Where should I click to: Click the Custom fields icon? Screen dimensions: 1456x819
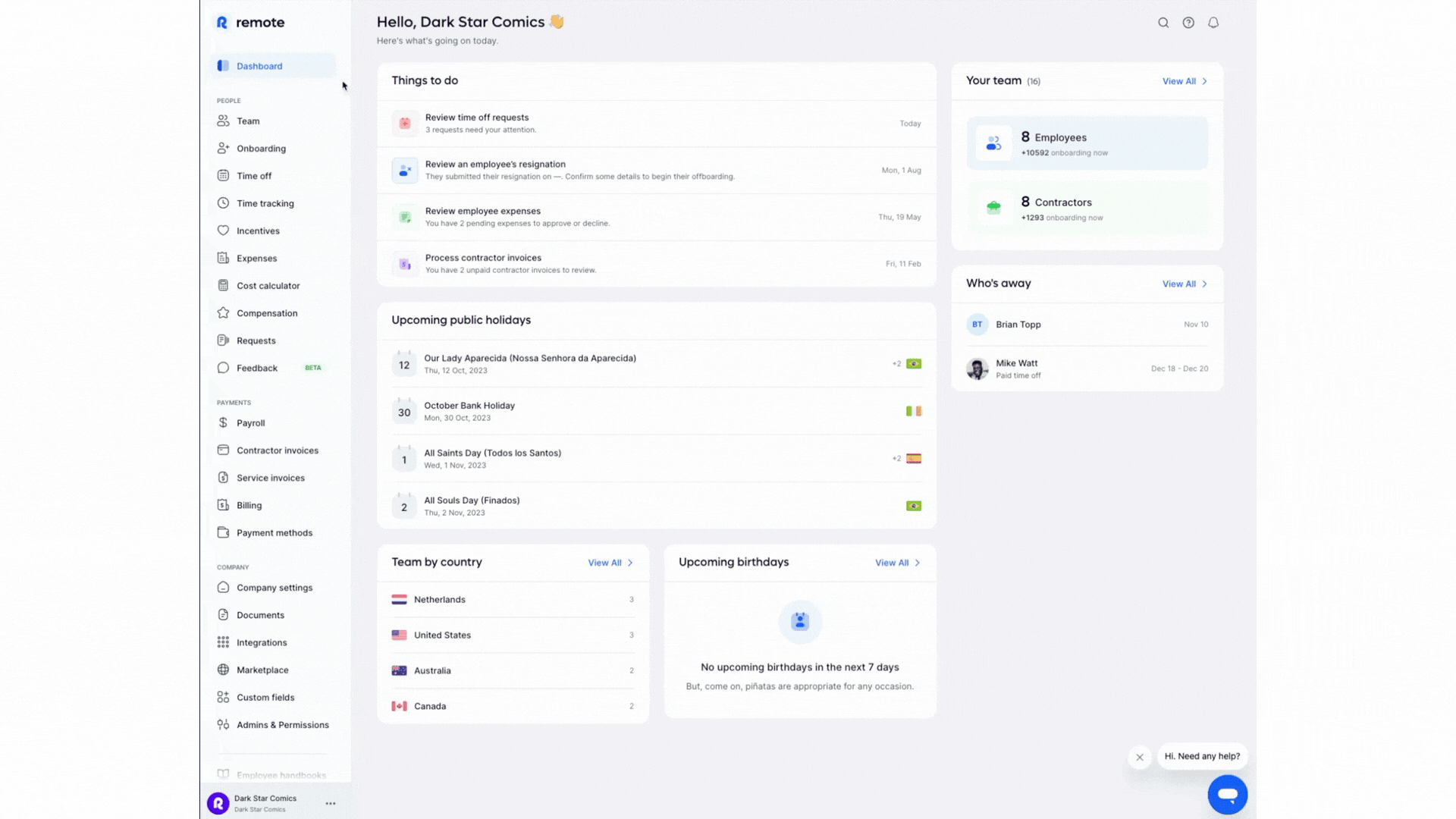[x=223, y=697]
